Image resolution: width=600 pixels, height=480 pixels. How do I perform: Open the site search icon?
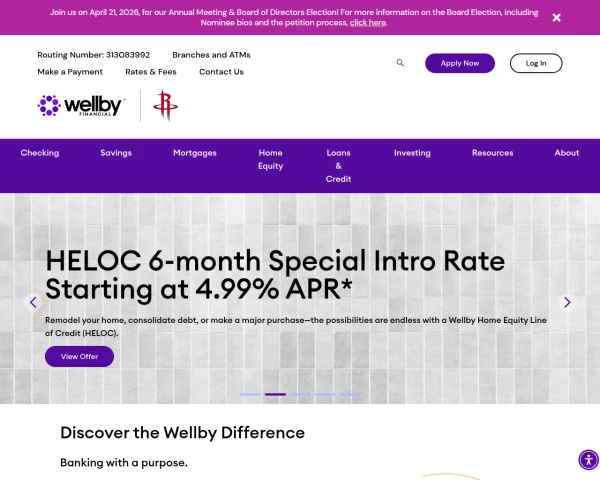click(400, 63)
